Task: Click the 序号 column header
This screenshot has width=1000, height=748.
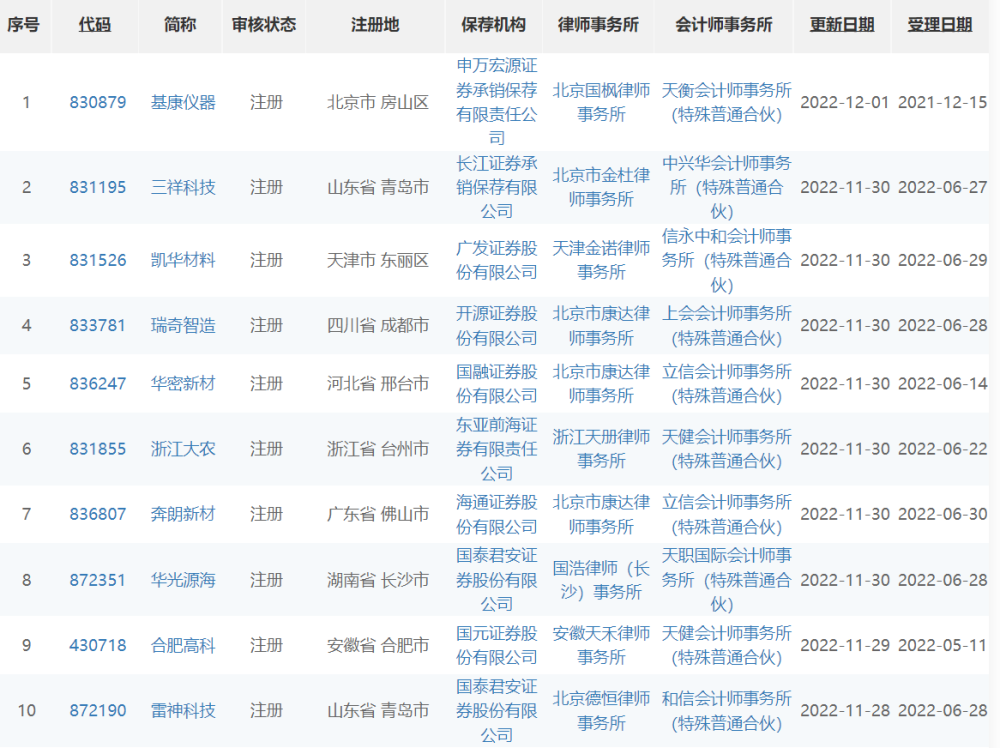Action: tap(24, 25)
